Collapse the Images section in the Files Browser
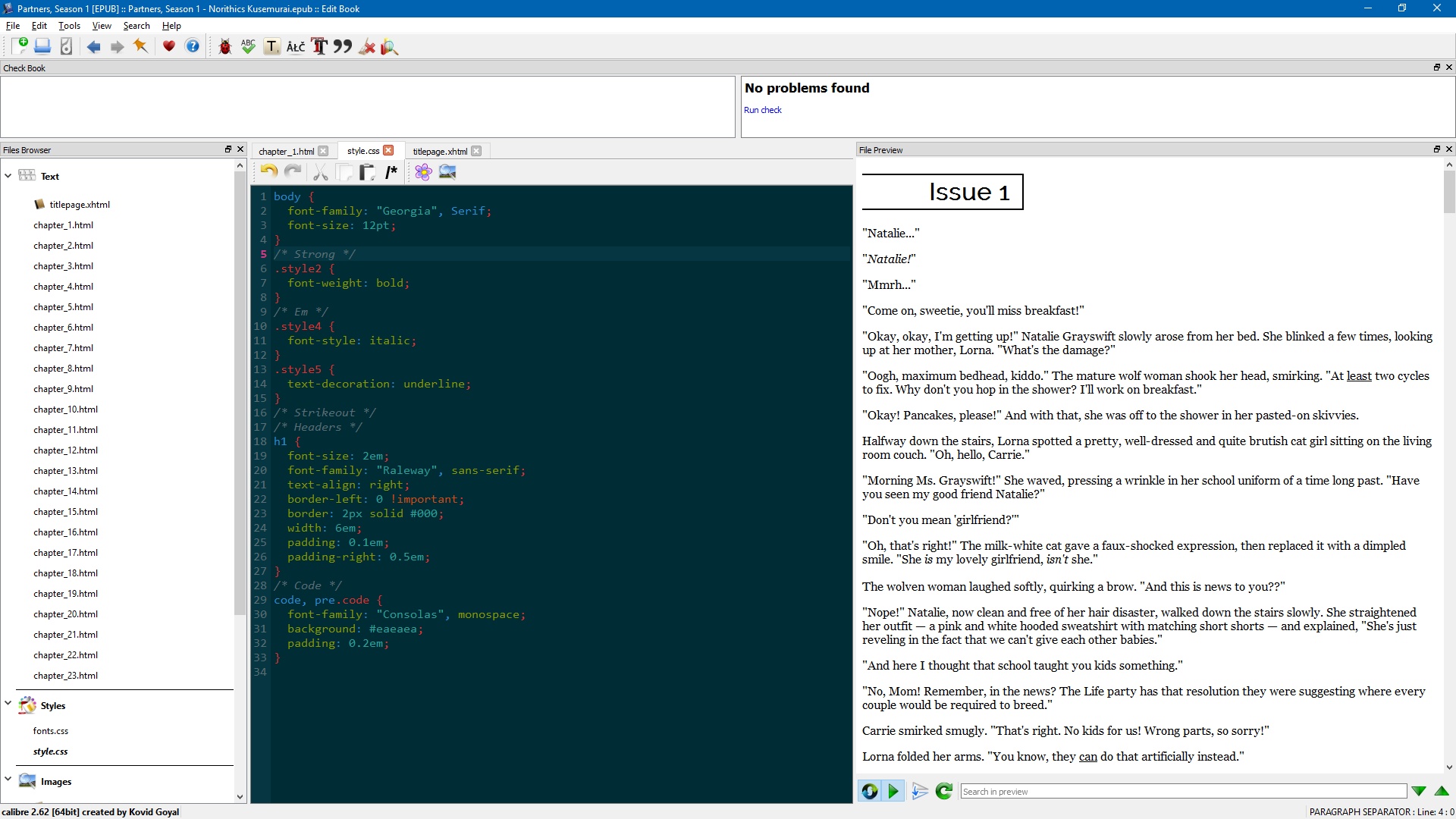This screenshot has height=819, width=1456. pos(8,780)
